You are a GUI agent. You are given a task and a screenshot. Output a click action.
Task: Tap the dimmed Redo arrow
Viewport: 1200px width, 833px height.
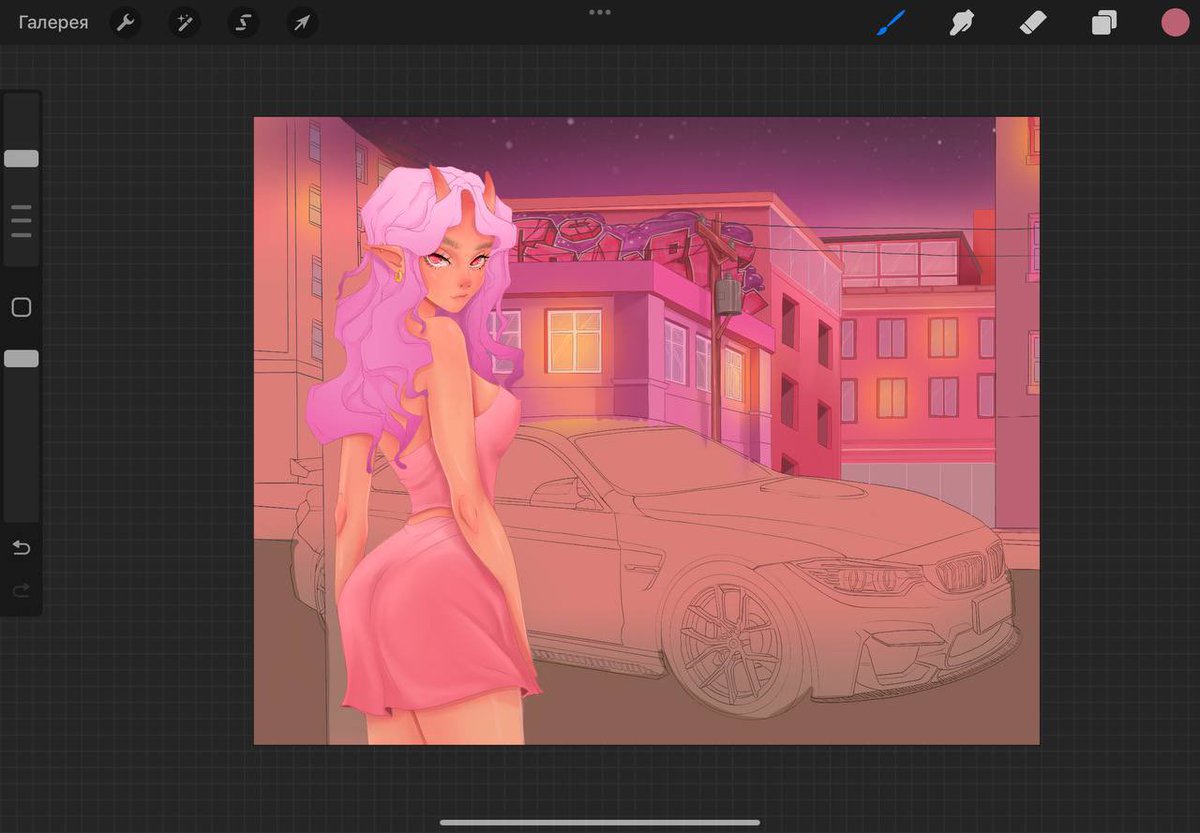(20, 590)
